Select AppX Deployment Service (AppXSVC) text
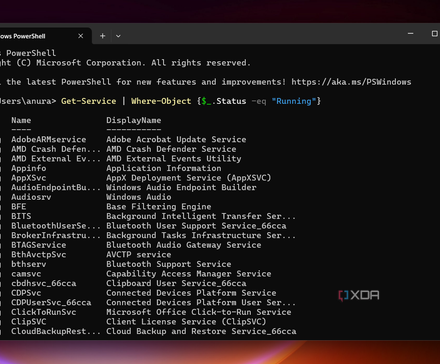The image size is (440, 364). point(189,178)
